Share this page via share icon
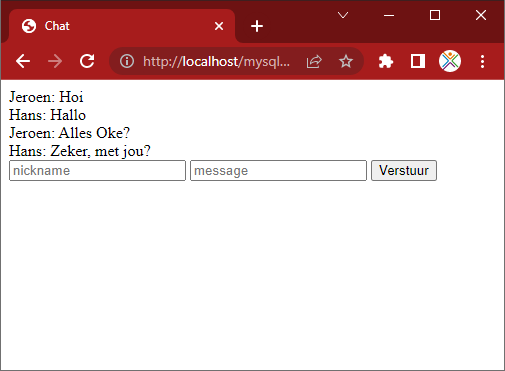The height and width of the screenshot is (371, 505). tap(314, 61)
